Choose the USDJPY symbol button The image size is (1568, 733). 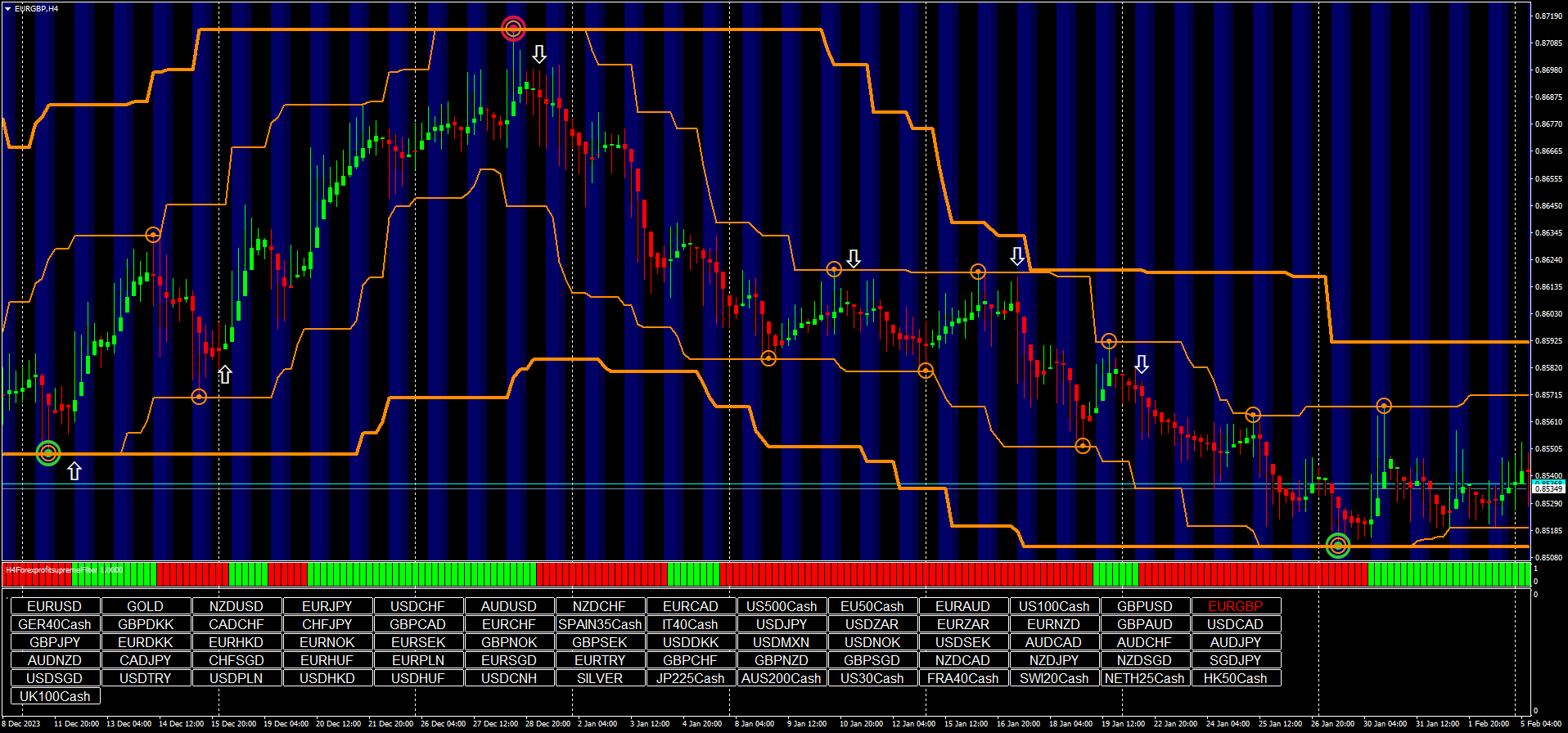(x=781, y=624)
